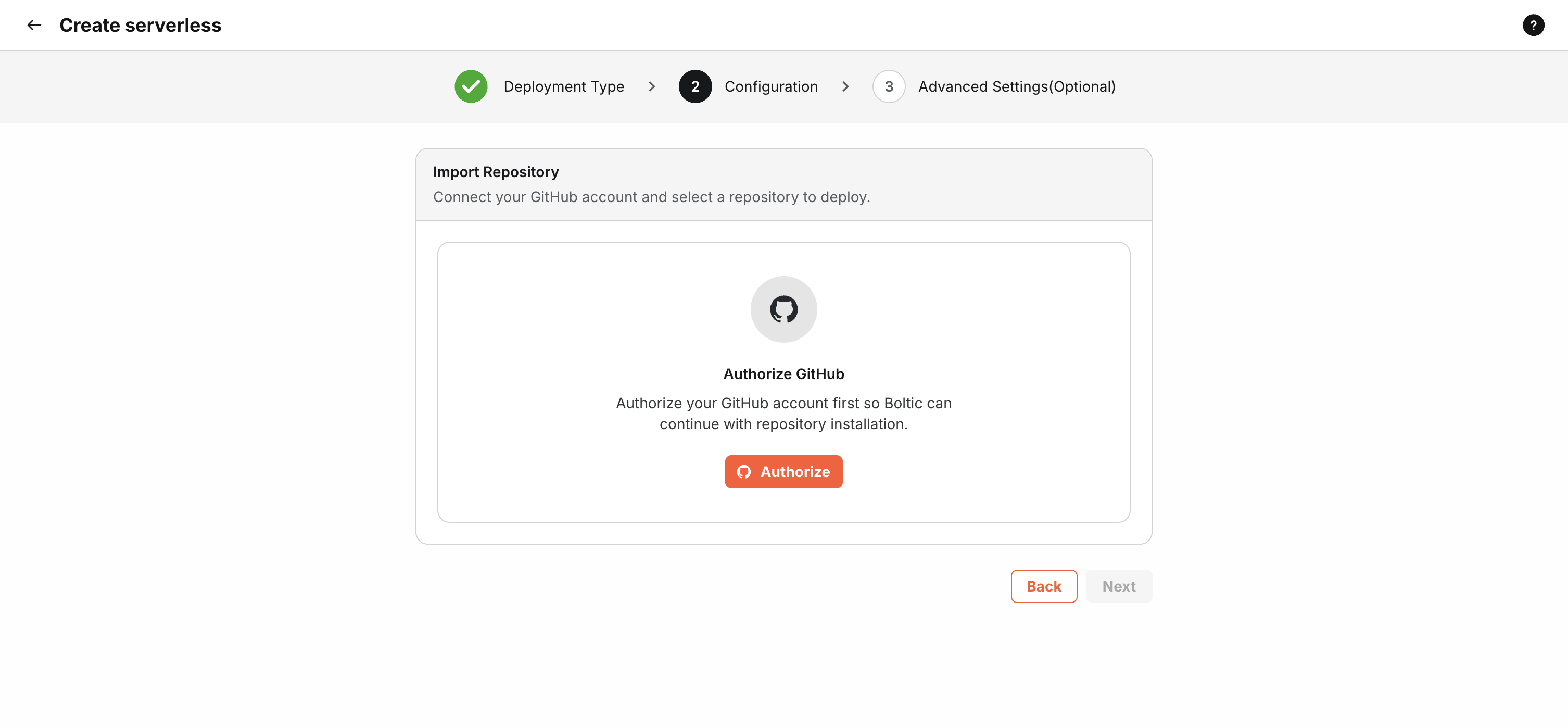Open the help question mark icon
The height and width of the screenshot is (728, 1568).
coord(1533,25)
